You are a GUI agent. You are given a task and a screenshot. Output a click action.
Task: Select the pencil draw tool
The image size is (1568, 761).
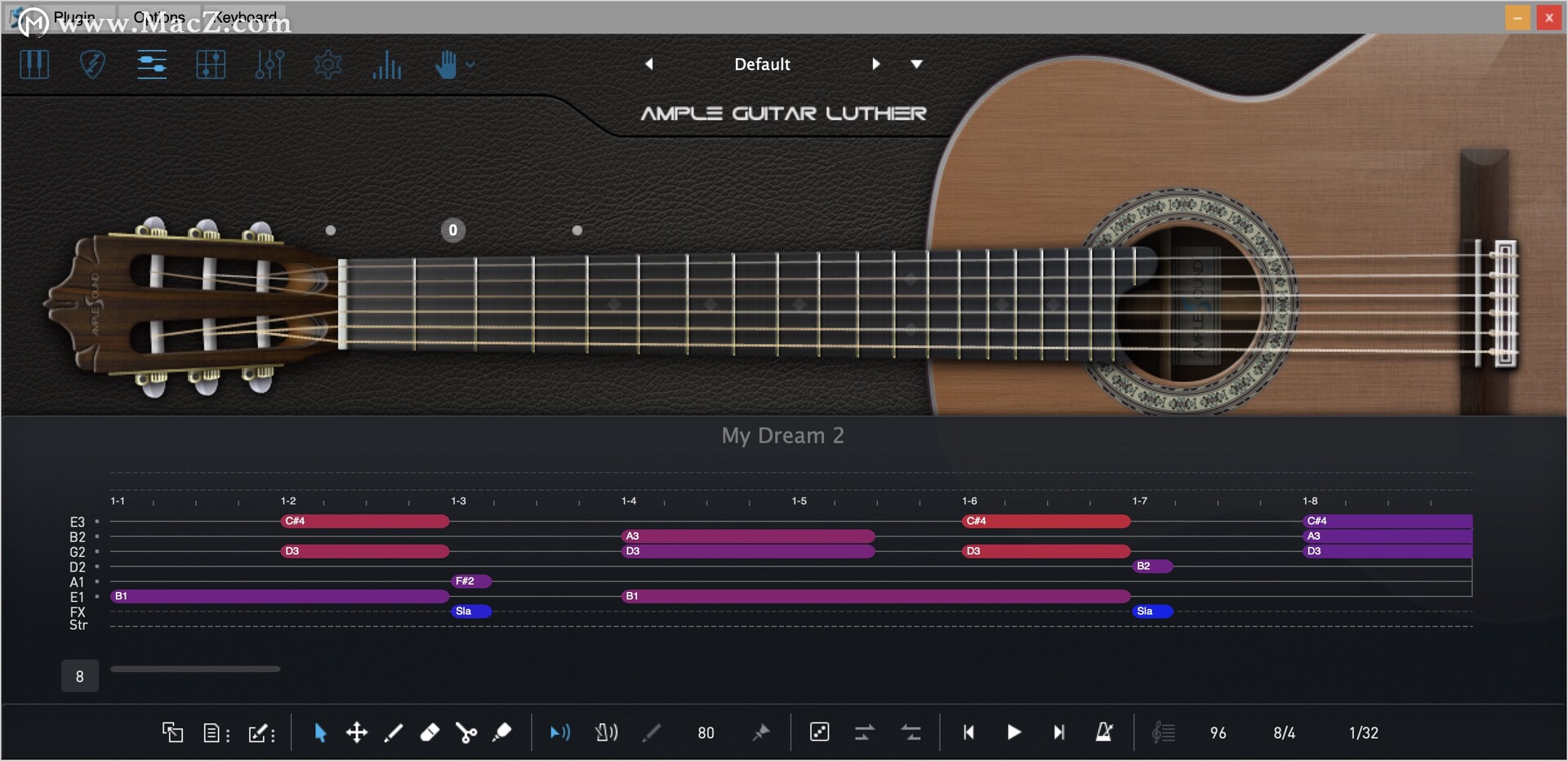coord(393,732)
